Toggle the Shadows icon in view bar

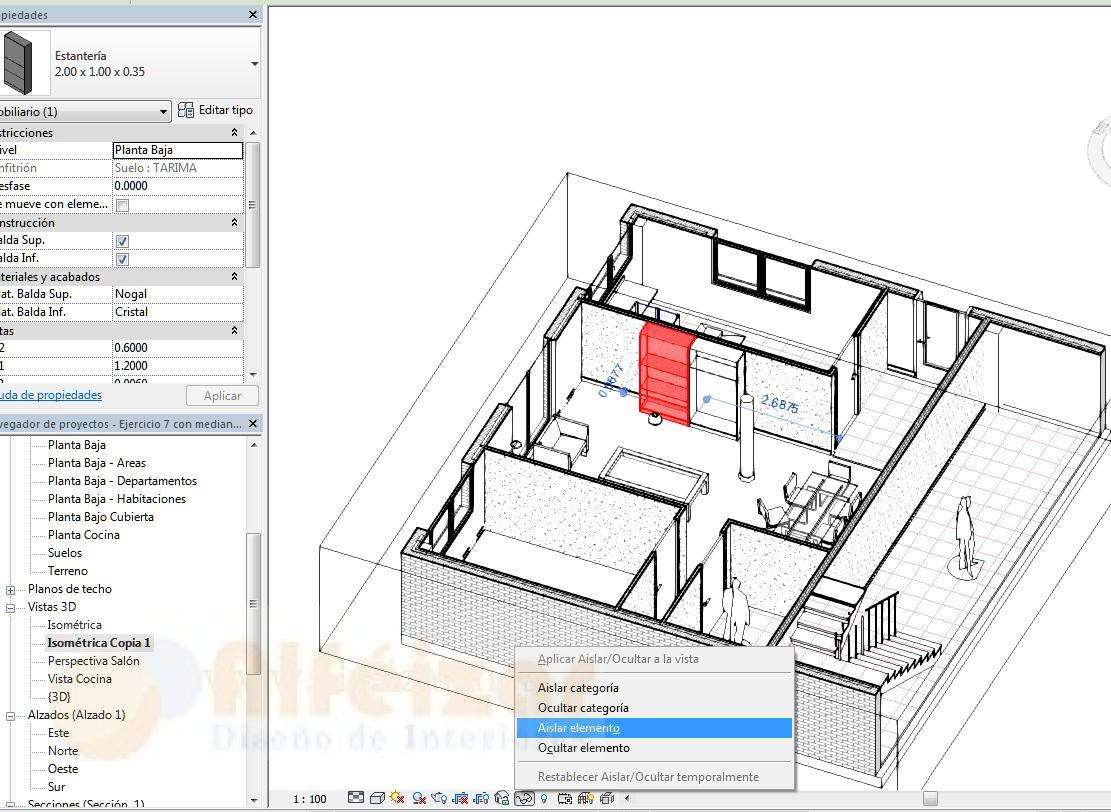[x=420, y=798]
